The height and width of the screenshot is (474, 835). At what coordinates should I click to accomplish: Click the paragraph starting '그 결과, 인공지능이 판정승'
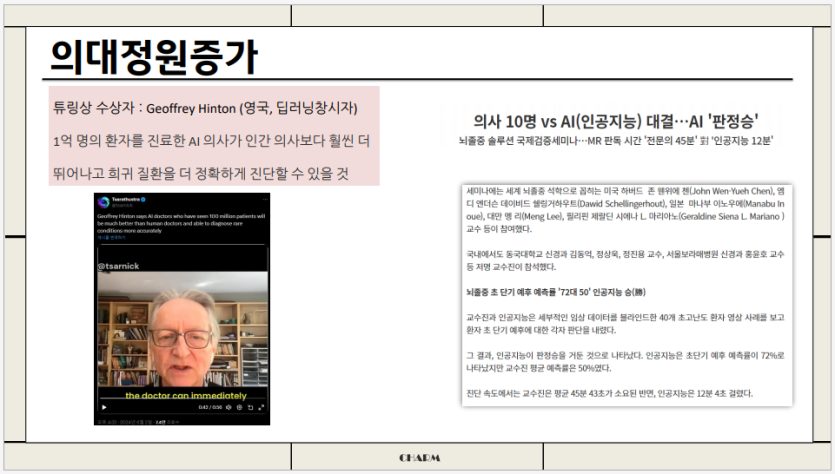pos(625,362)
